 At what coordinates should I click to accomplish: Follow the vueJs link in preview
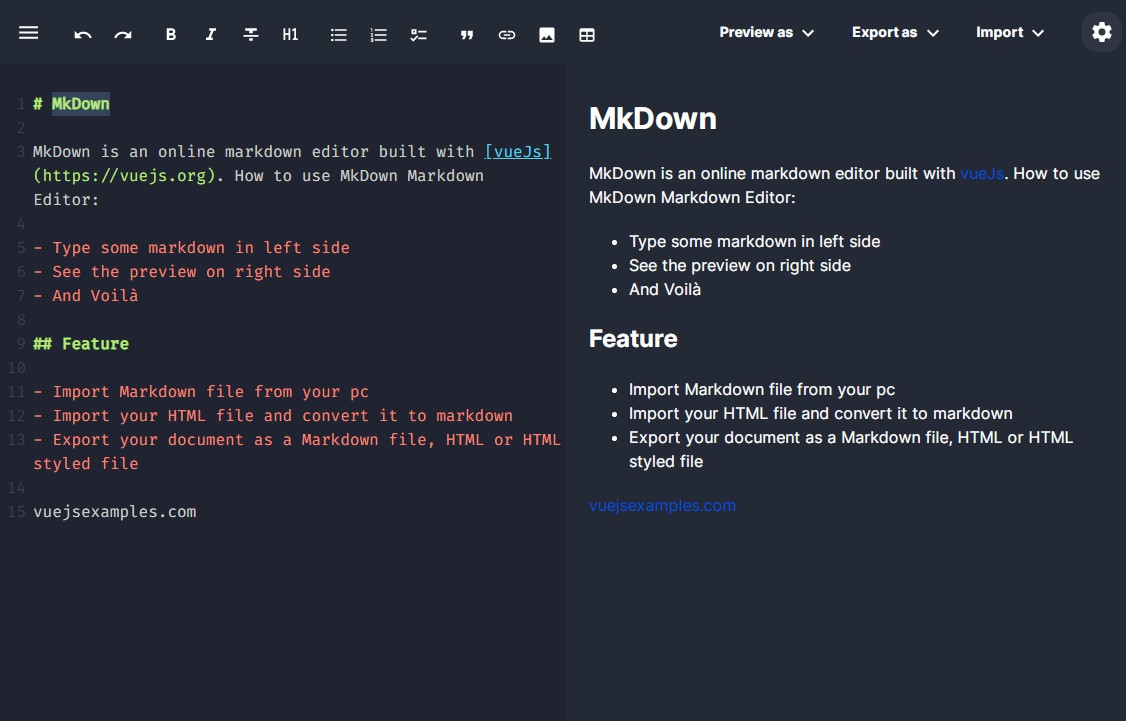click(x=982, y=173)
